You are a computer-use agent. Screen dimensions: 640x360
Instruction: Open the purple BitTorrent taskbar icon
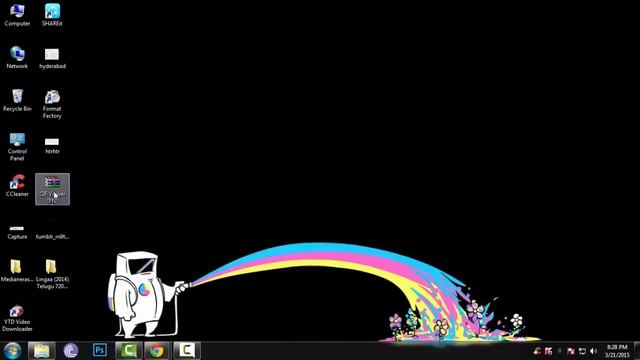coord(71,351)
